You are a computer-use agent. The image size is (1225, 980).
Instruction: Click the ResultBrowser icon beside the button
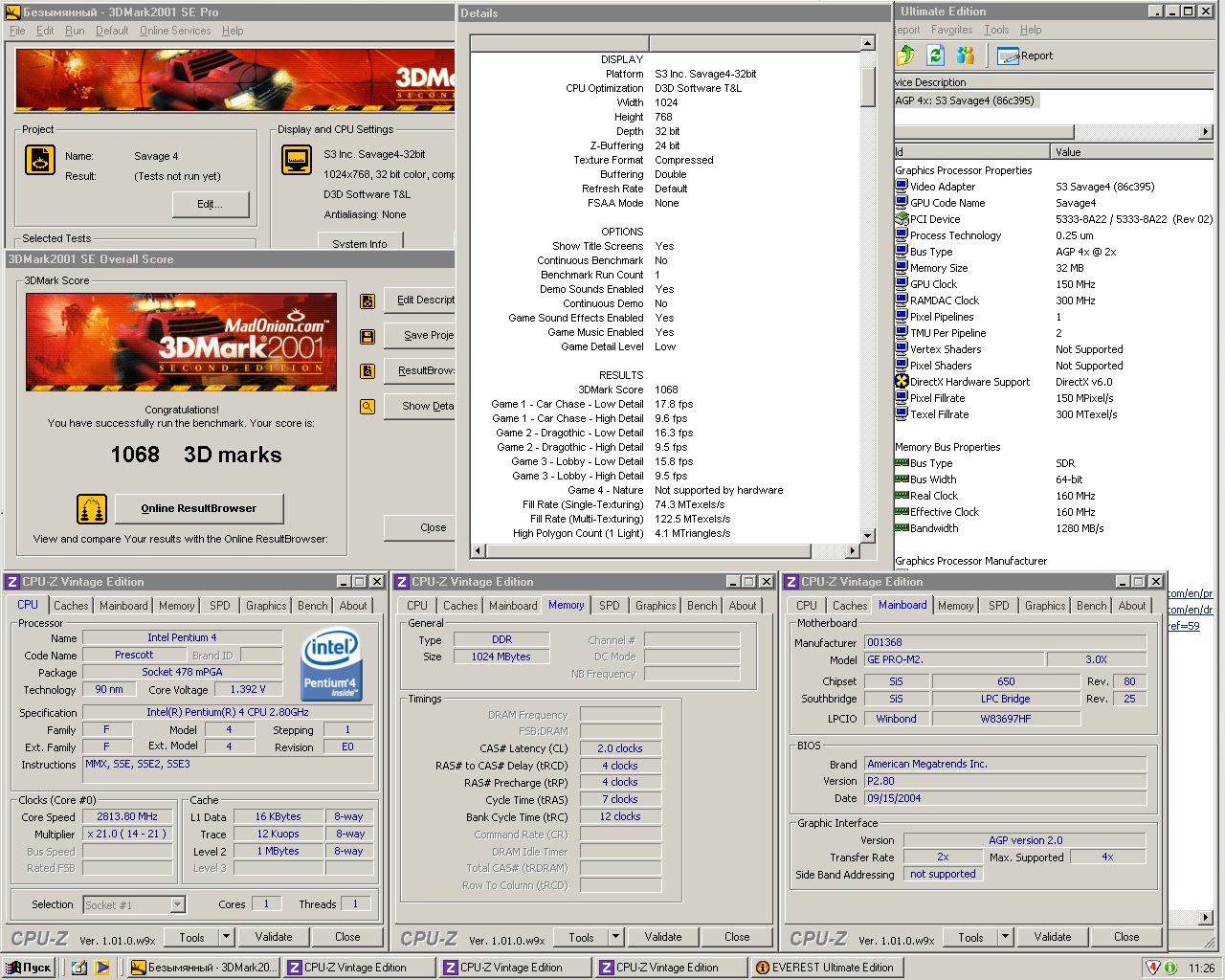tap(367, 371)
